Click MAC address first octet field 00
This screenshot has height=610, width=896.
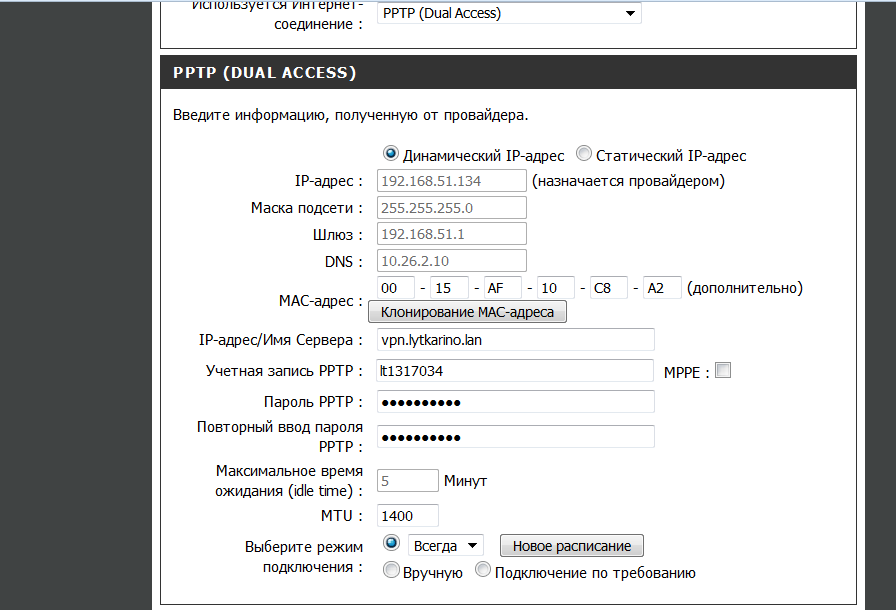coord(396,288)
